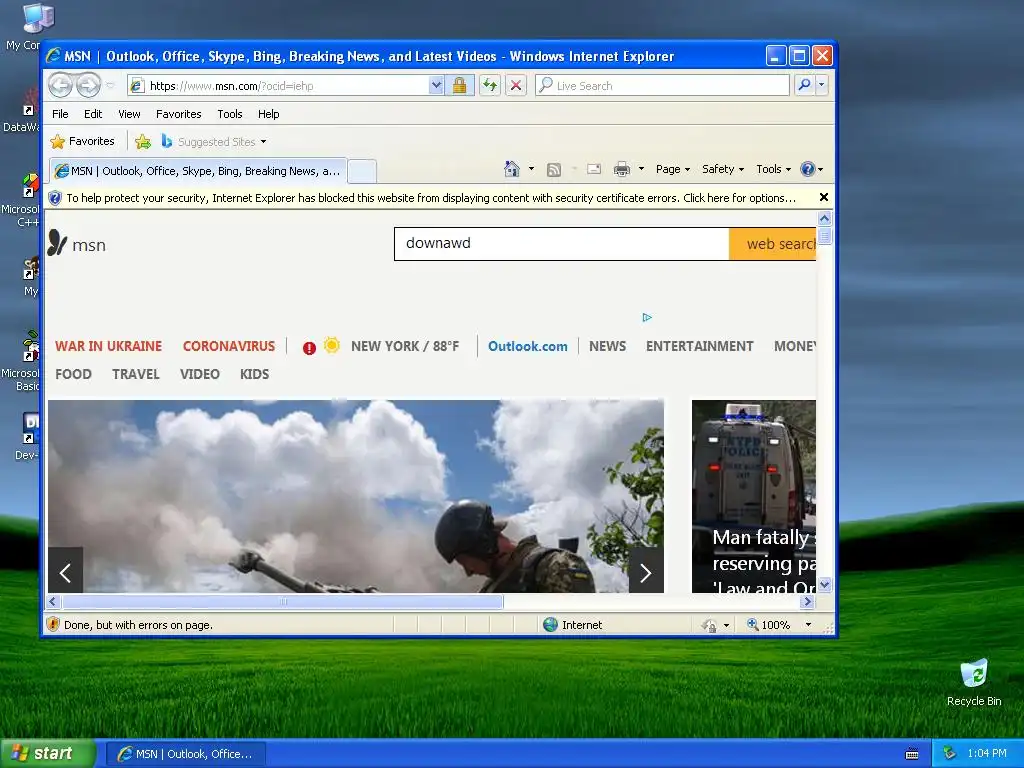The width and height of the screenshot is (1024, 768).
Task: Click inside the Live Search box
Action: tap(662, 86)
